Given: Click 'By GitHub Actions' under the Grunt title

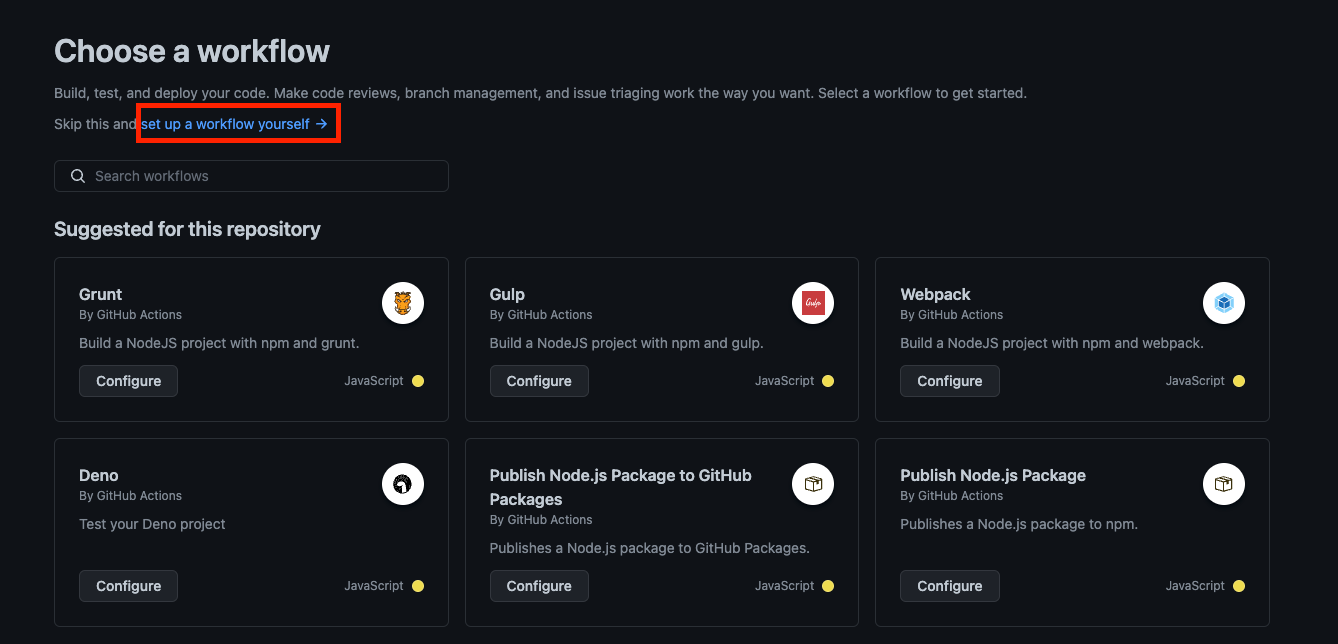Looking at the screenshot, I should (130, 315).
